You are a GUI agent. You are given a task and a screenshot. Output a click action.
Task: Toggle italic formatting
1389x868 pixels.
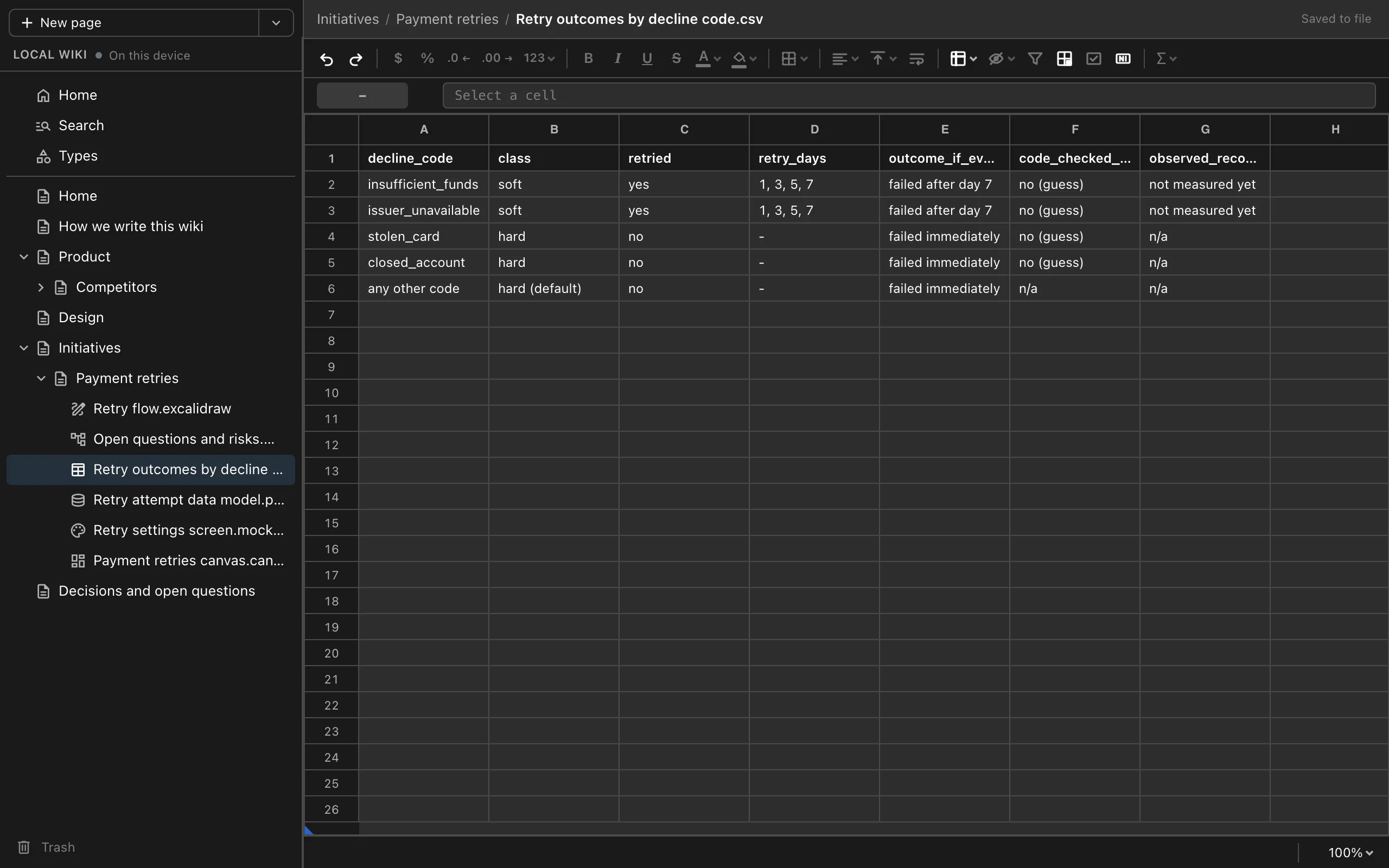click(617, 58)
